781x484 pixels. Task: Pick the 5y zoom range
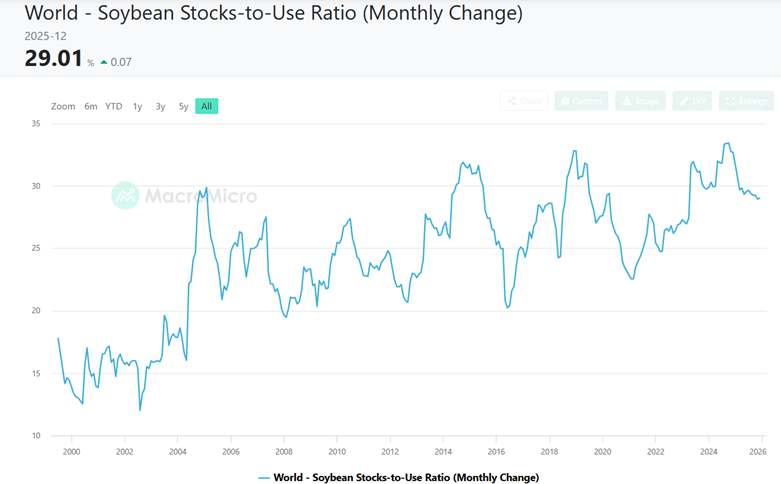[183, 106]
